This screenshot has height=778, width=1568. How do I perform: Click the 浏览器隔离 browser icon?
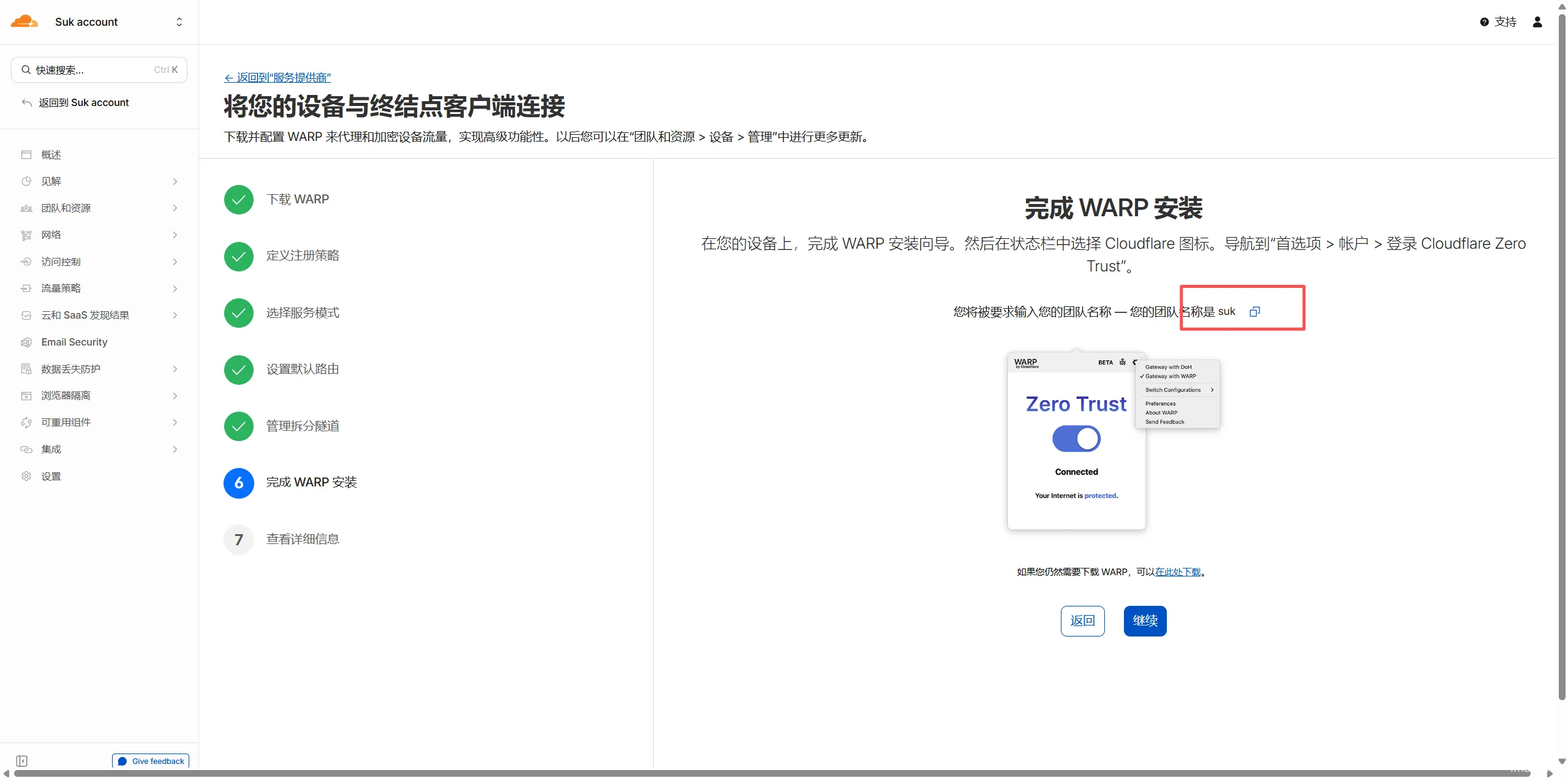click(x=26, y=396)
